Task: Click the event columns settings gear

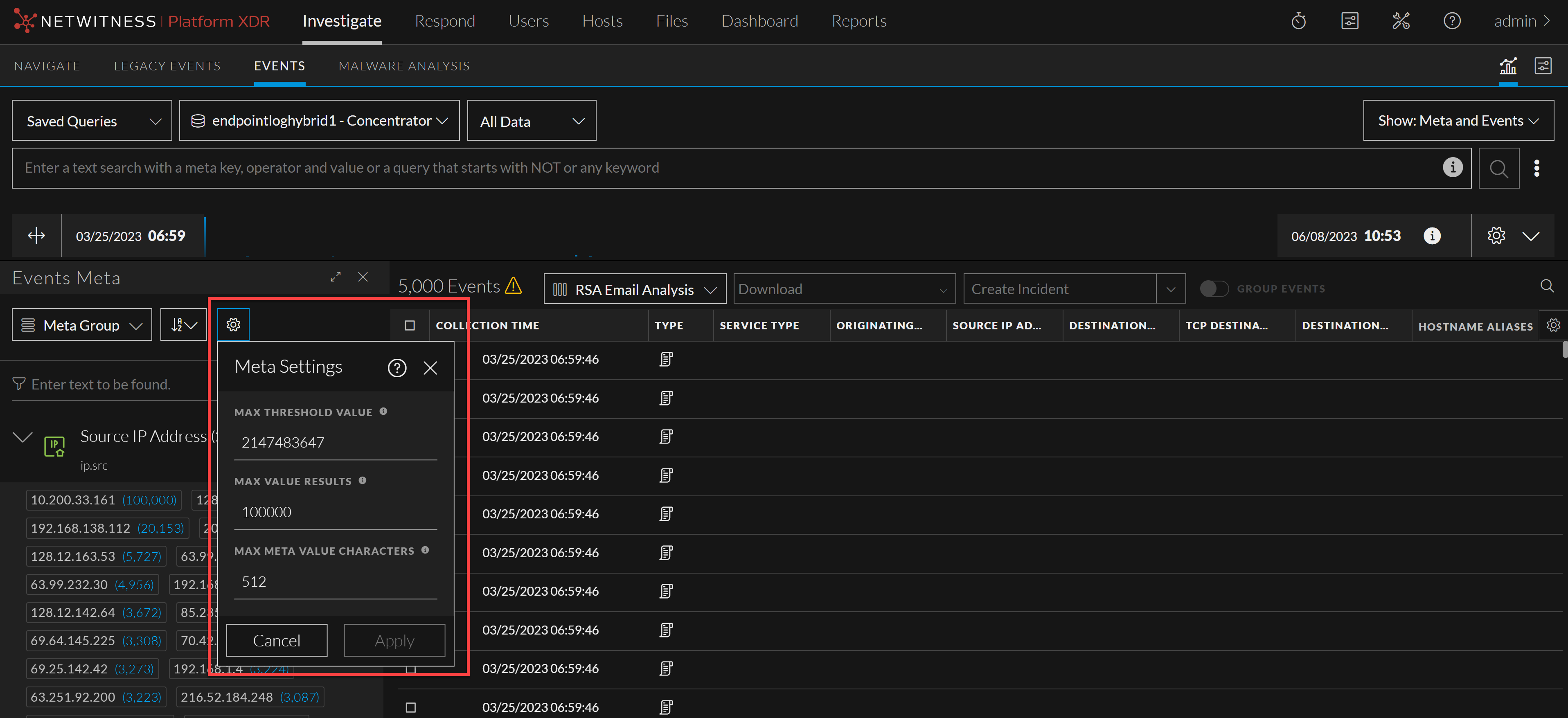Action: (1553, 326)
